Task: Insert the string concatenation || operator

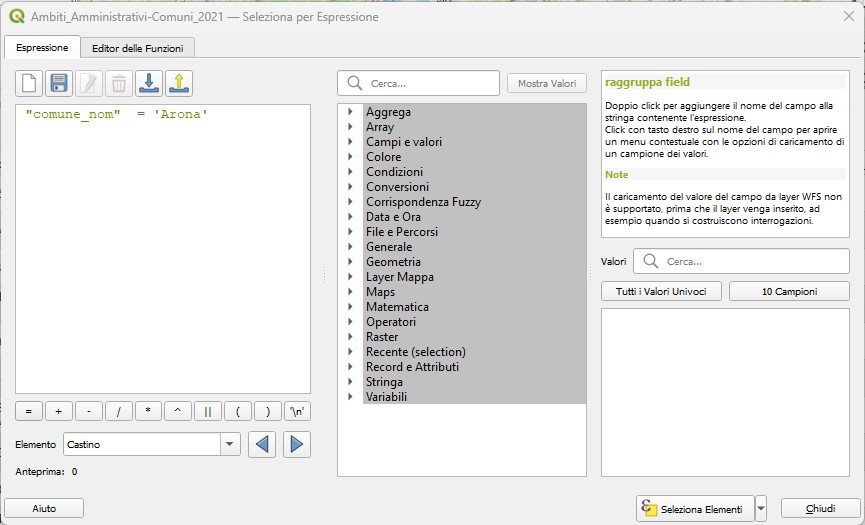Action: [208, 411]
